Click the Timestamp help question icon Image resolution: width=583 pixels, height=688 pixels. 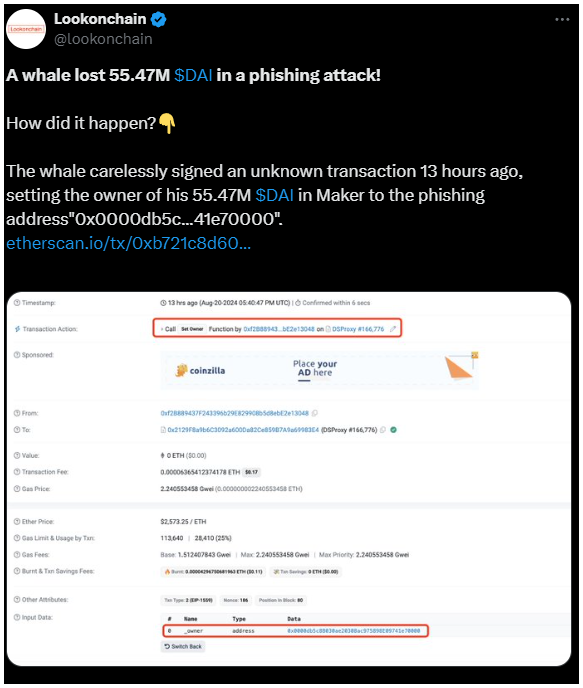[x=17, y=303]
